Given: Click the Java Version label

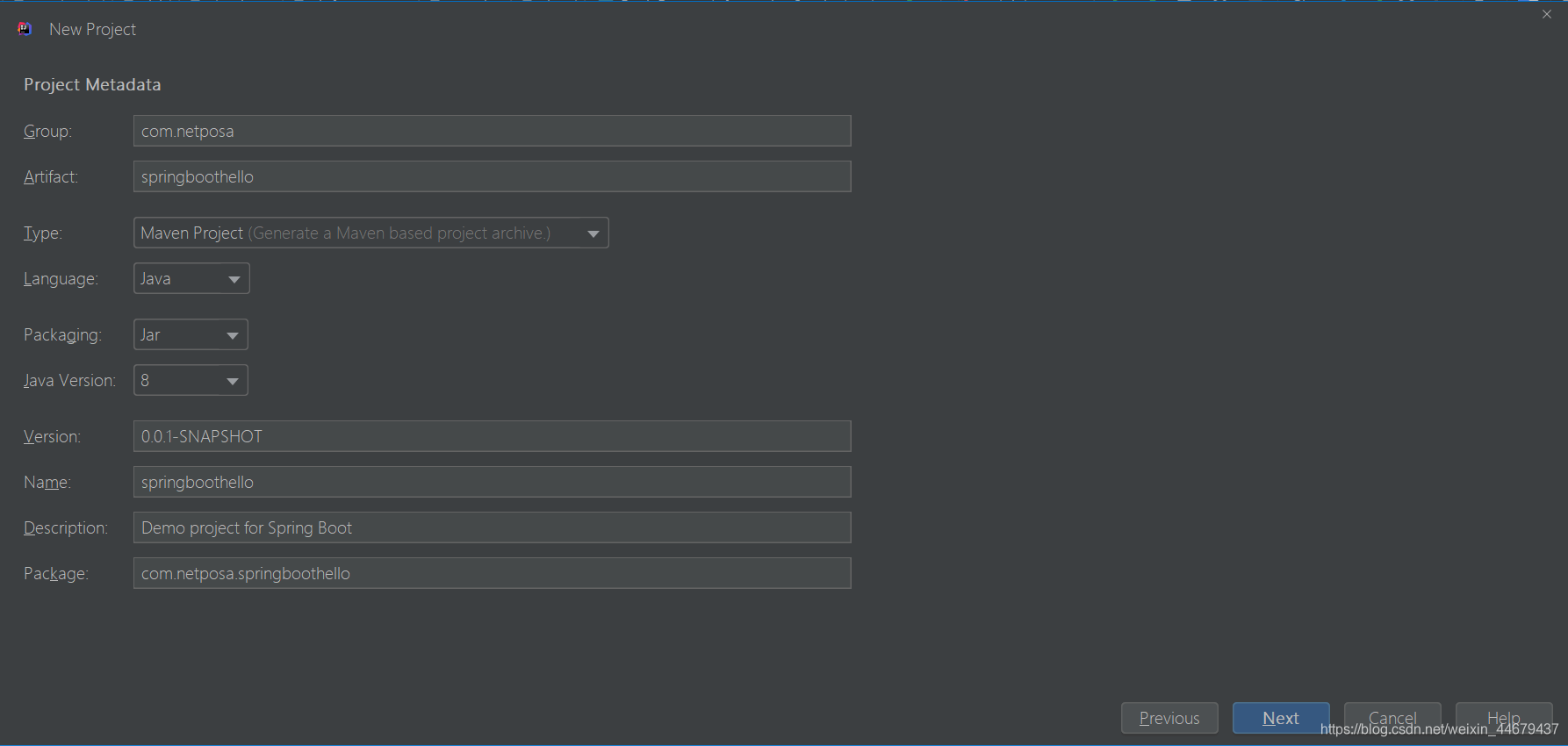Looking at the screenshot, I should [x=69, y=380].
